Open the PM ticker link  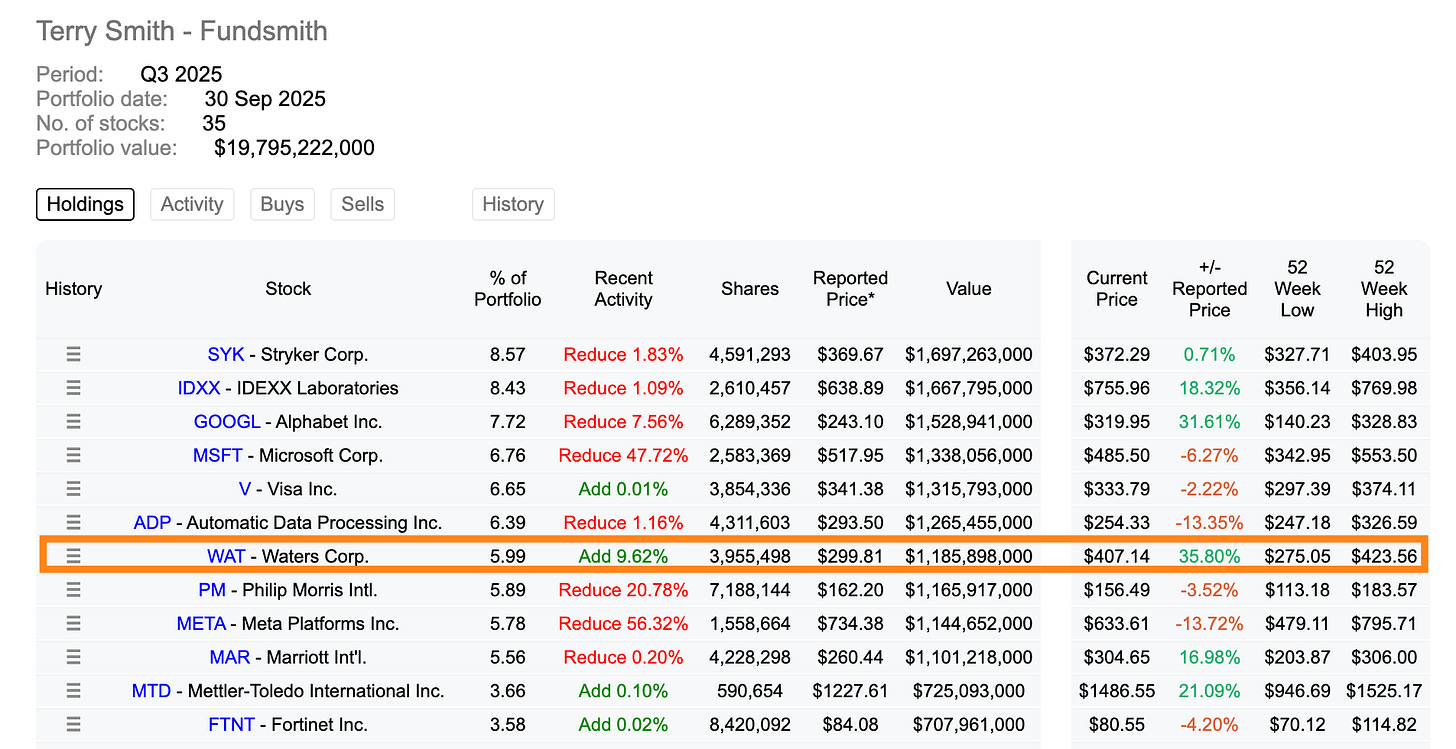pyautogui.click(x=212, y=590)
